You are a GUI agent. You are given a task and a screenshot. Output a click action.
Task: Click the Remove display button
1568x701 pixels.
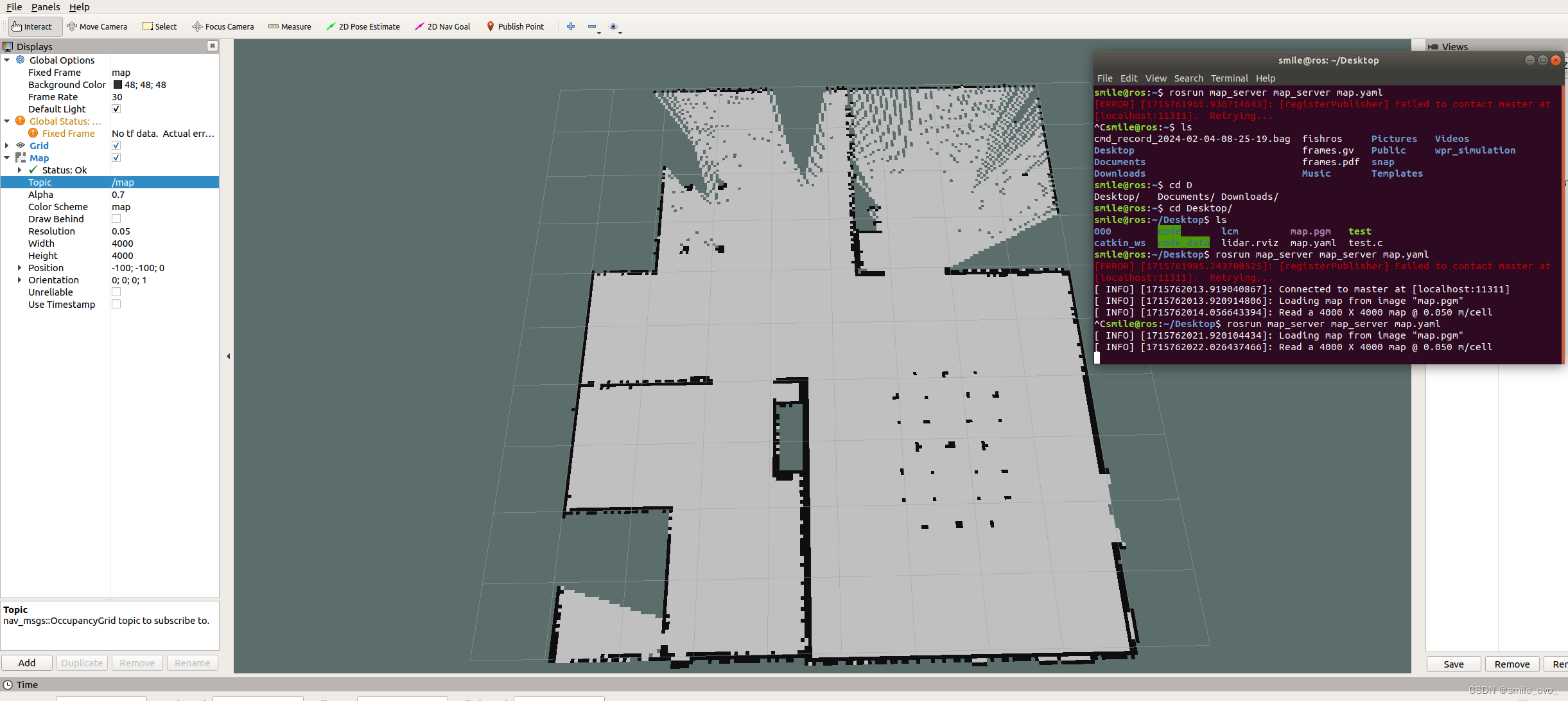pyautogui.click(x=137, y=662)
